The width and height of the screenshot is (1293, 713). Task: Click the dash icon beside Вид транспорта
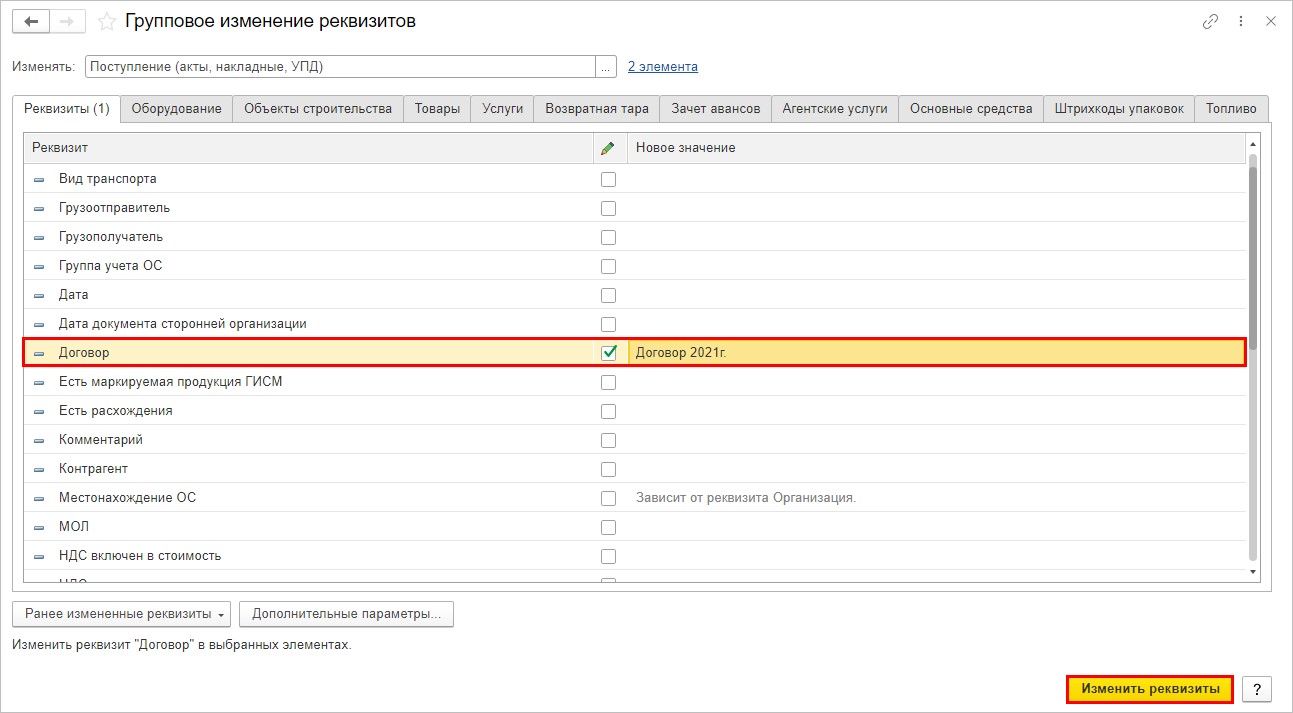point(39,180)
